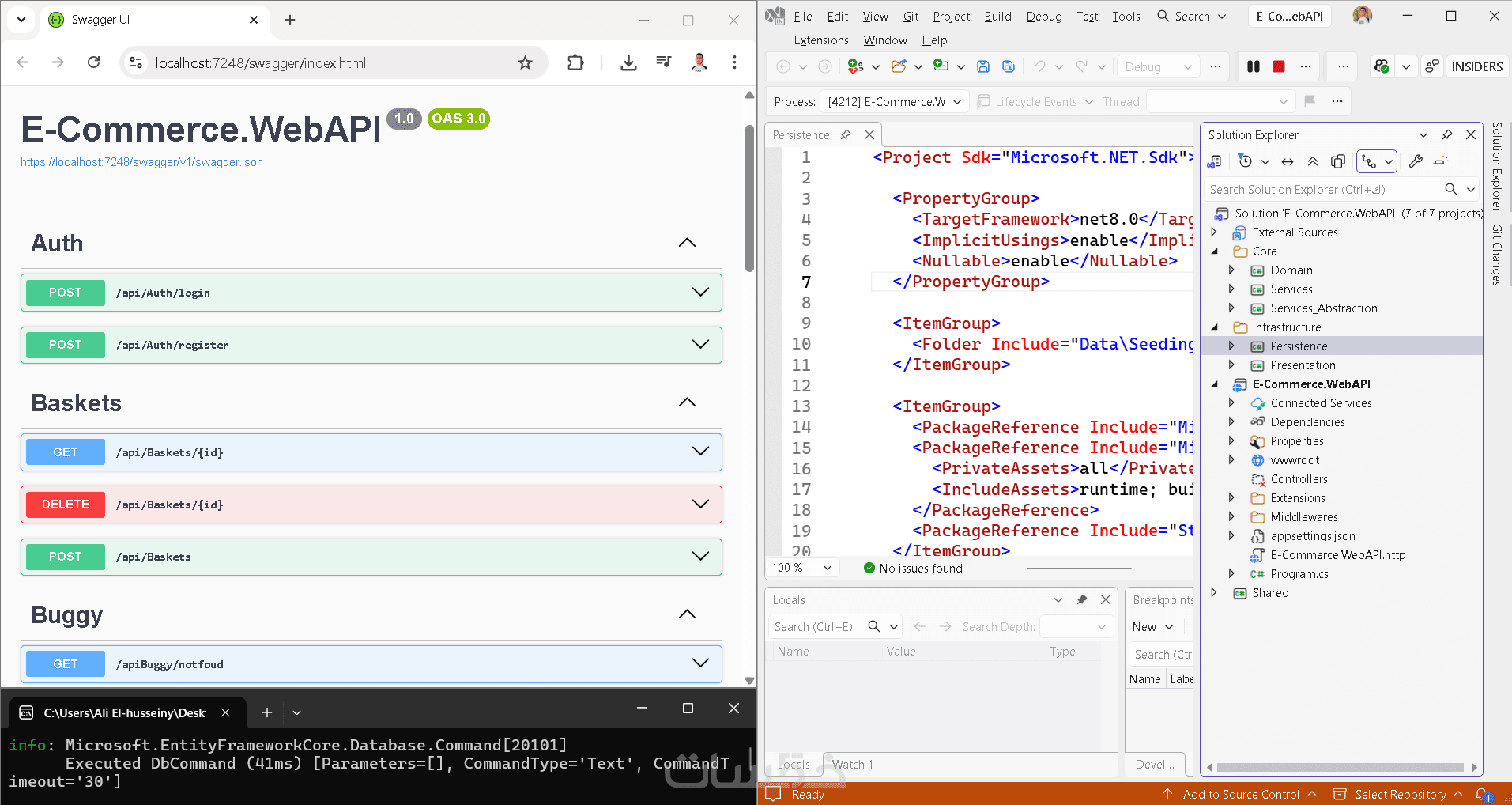Open the Extensions menu in Visual Studio
1512x805 pixels.
(821, 40)
